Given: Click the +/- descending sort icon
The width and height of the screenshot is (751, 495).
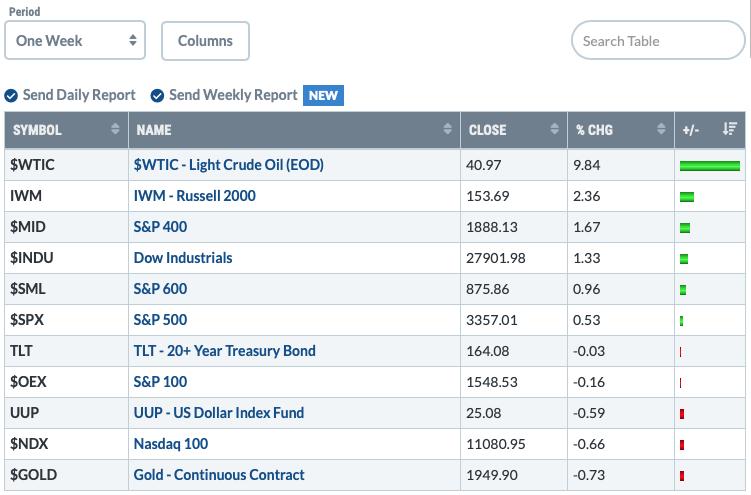Looking at the screenshot, I should point(729,128).
